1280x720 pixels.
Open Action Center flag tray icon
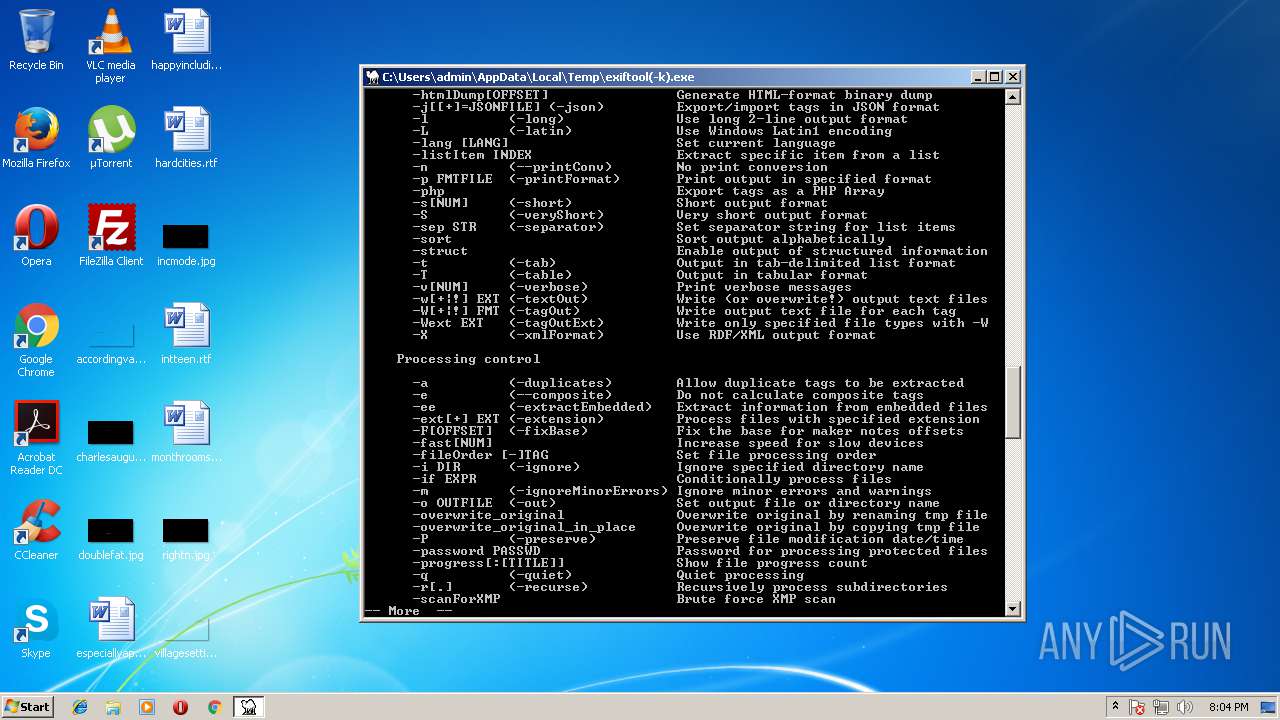click(1138, 707)
